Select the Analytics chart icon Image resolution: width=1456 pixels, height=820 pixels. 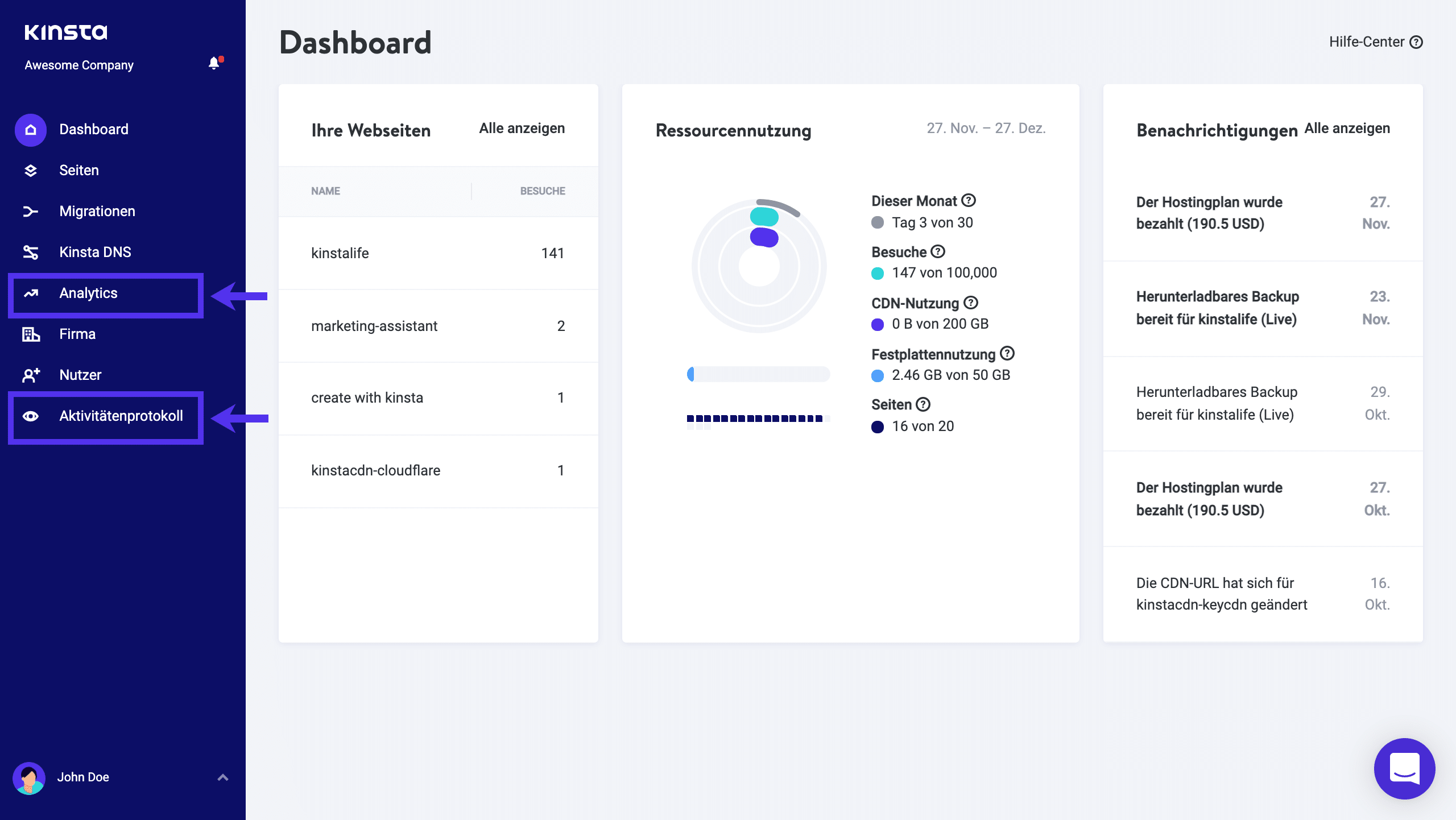[30, 293]
